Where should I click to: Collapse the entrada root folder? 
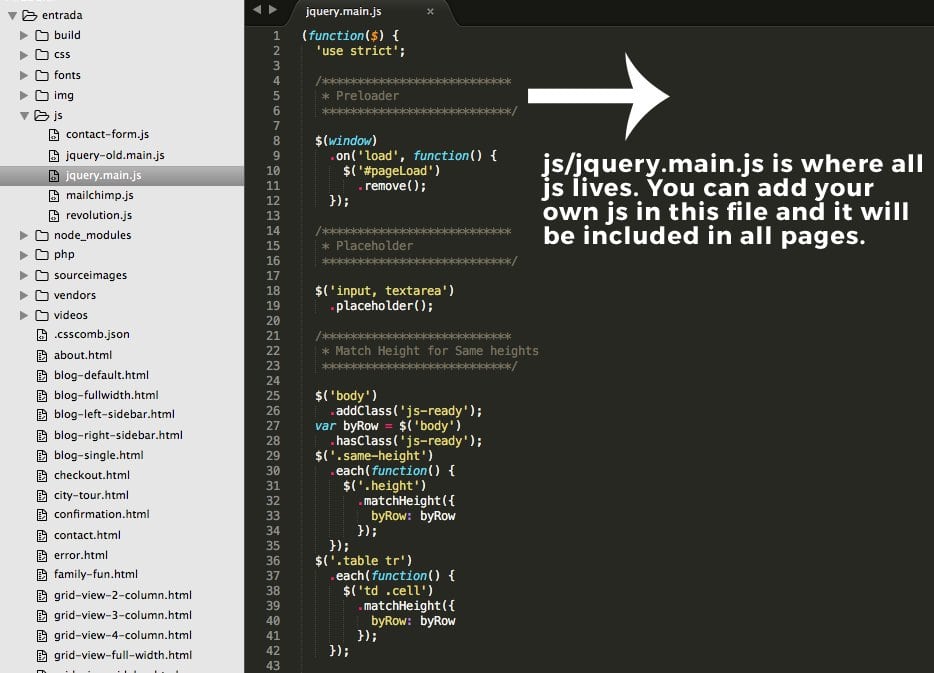tap(12, 15)
